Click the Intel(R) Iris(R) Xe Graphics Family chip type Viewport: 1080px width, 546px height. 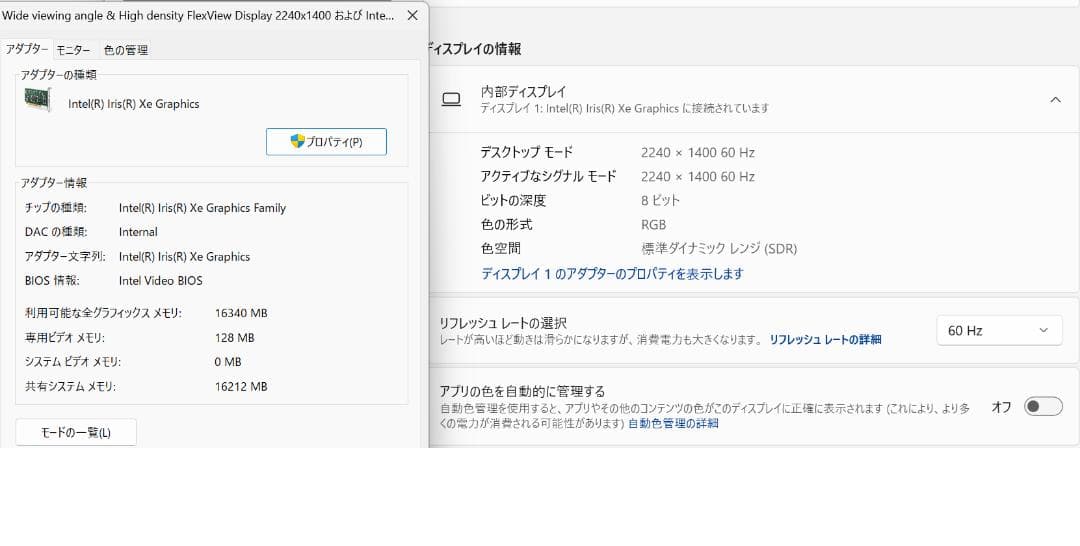click(202, 208)
